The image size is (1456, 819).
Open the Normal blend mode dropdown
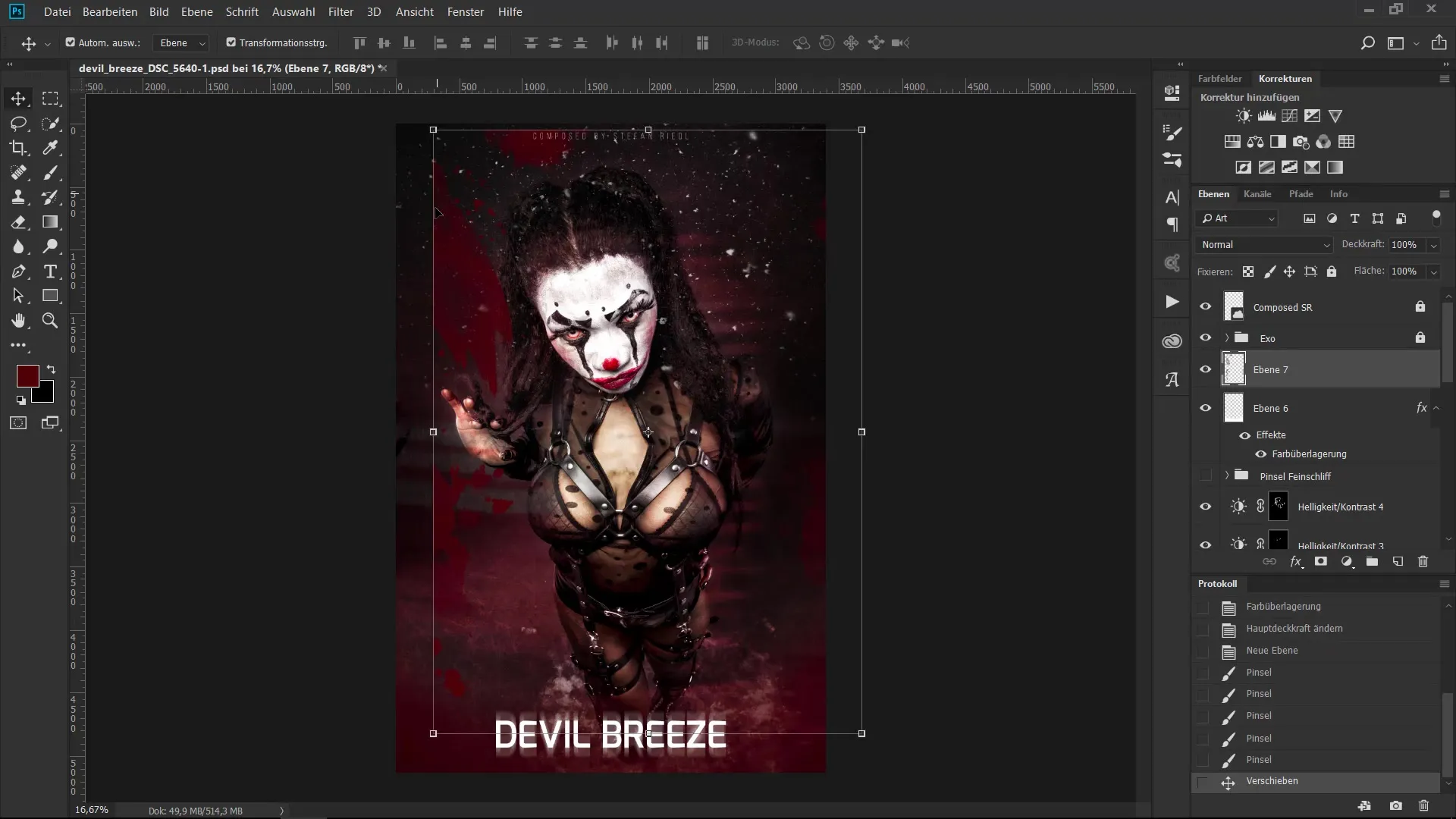click(x=1264, y=245)
